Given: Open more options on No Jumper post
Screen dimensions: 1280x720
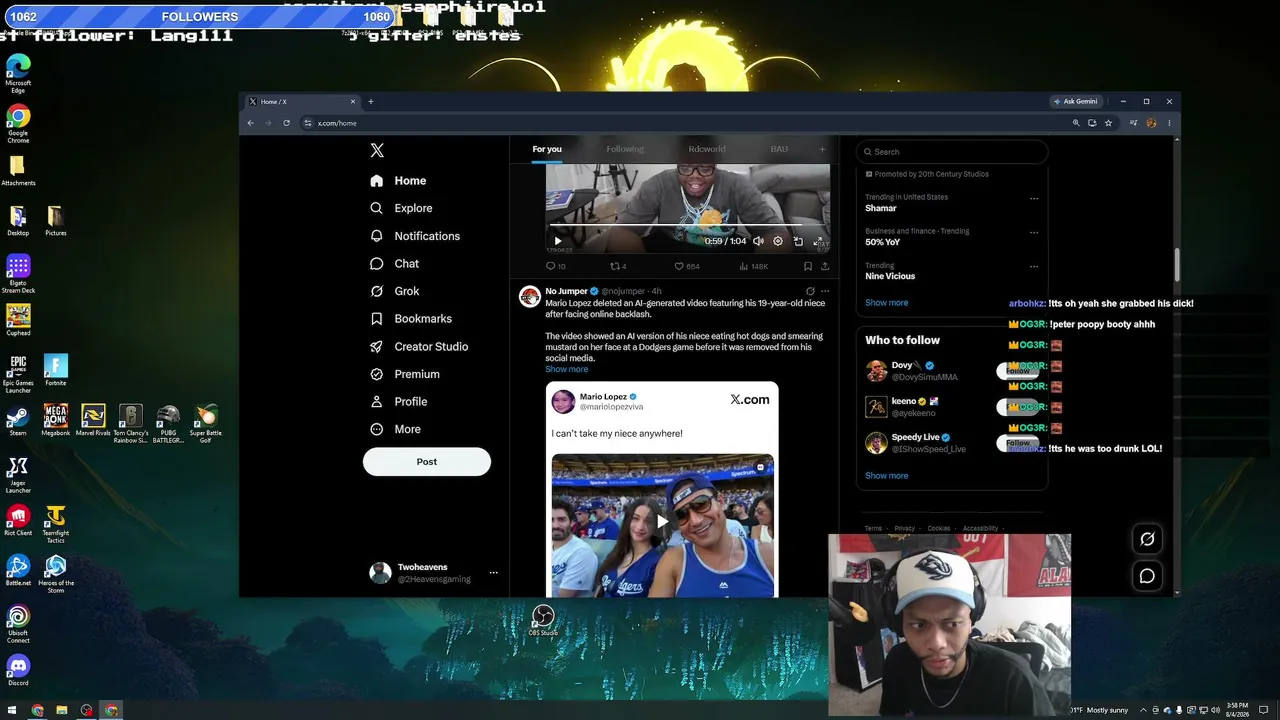Looking at the screenshot, I should click(825, 291).
